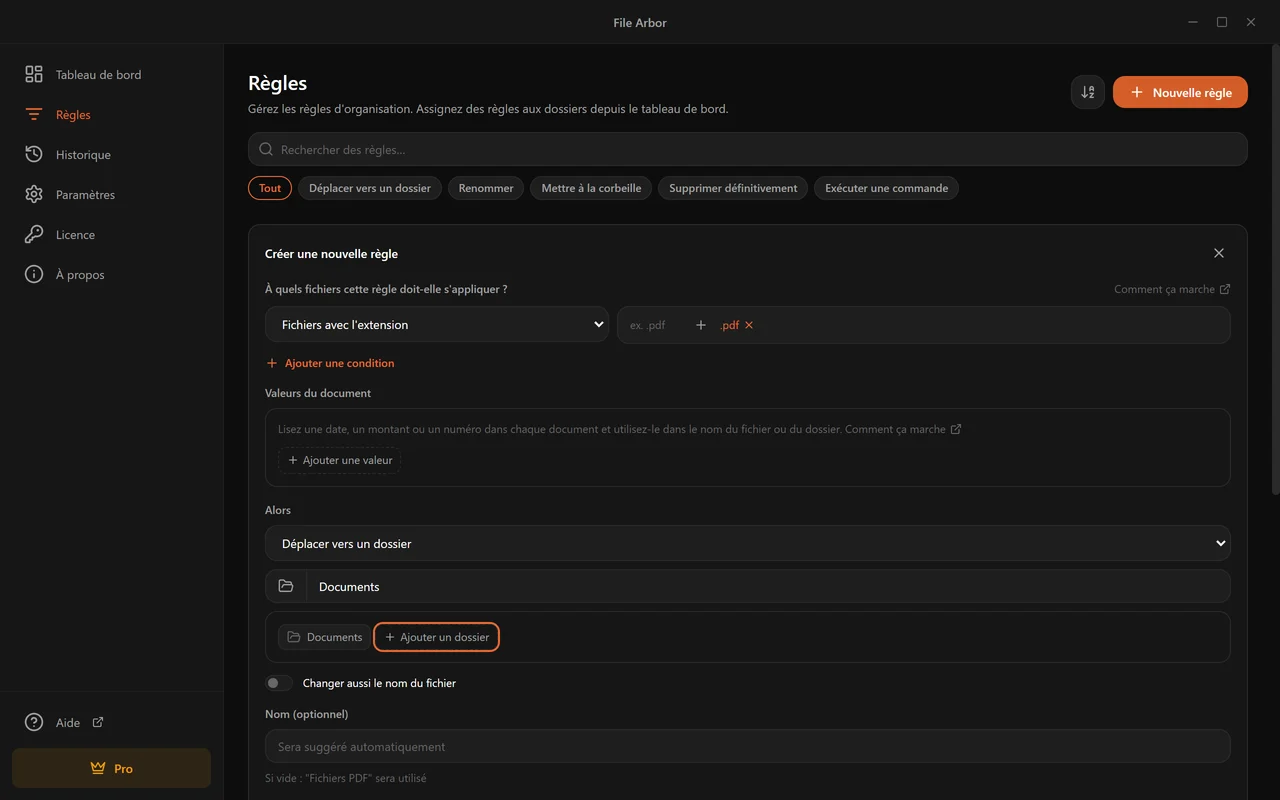Open Comment ça marche link in Valeurs du document
The height and width of the screenshot is (800, 1280).
click(x=903, y=429)
